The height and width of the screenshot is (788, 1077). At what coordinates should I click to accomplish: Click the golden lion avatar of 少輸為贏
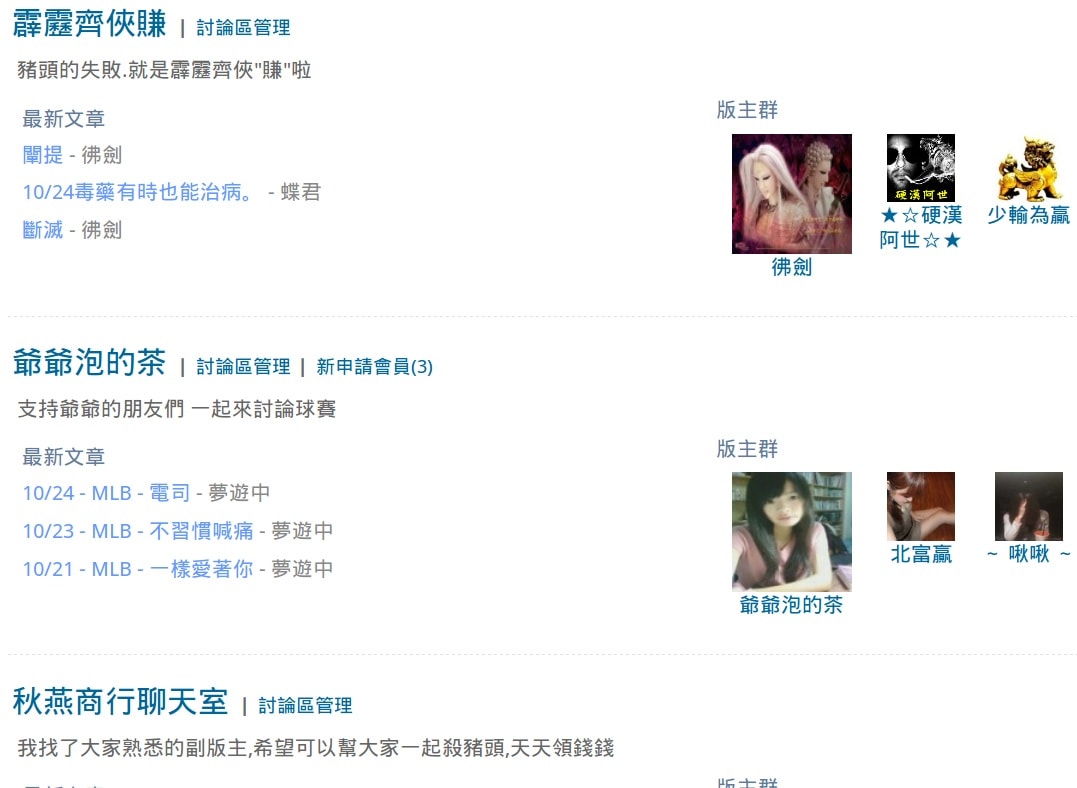point(1028,168)
